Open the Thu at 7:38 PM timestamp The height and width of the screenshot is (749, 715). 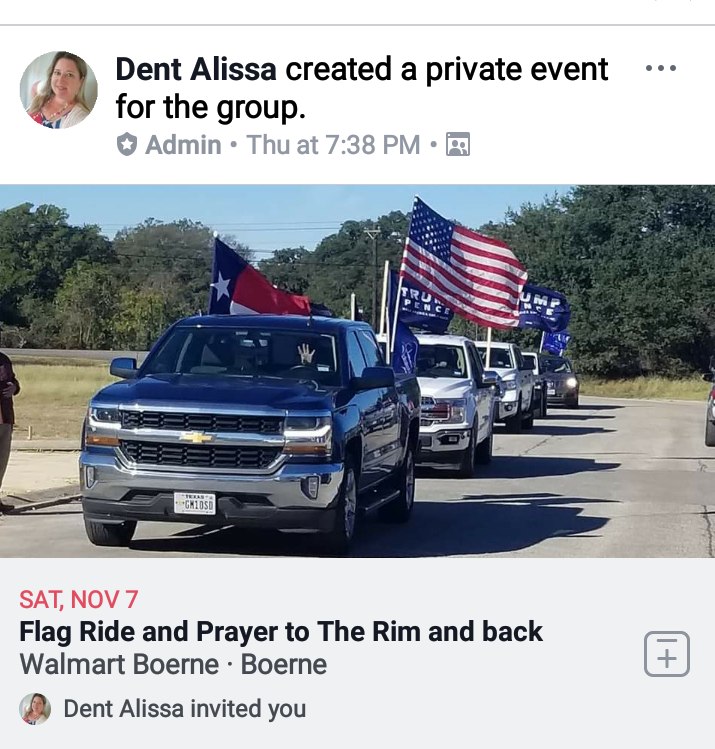(x=333, y=145)
